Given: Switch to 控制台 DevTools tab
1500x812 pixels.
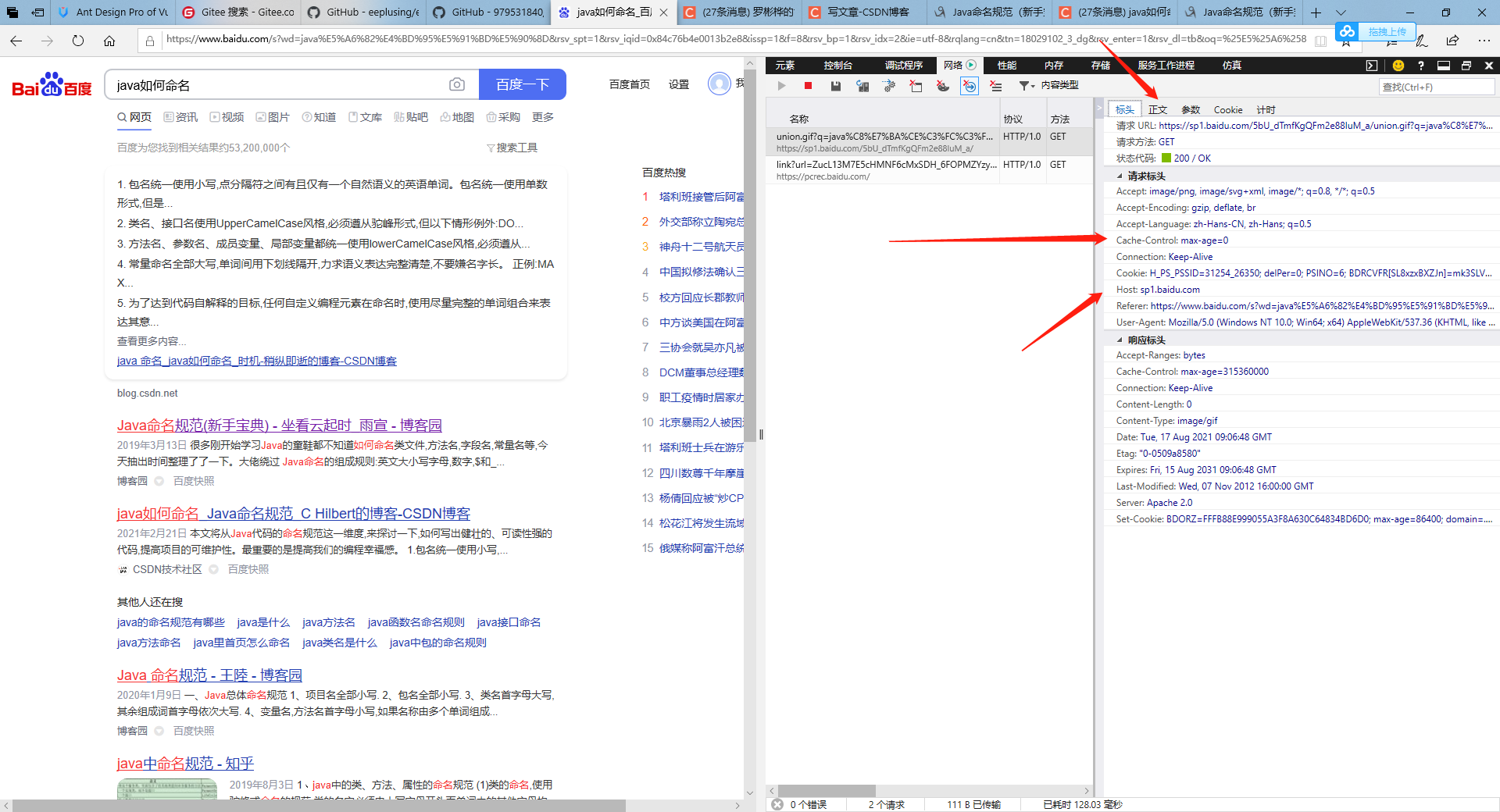Looking at the screenshot, I should coord(837,66).
